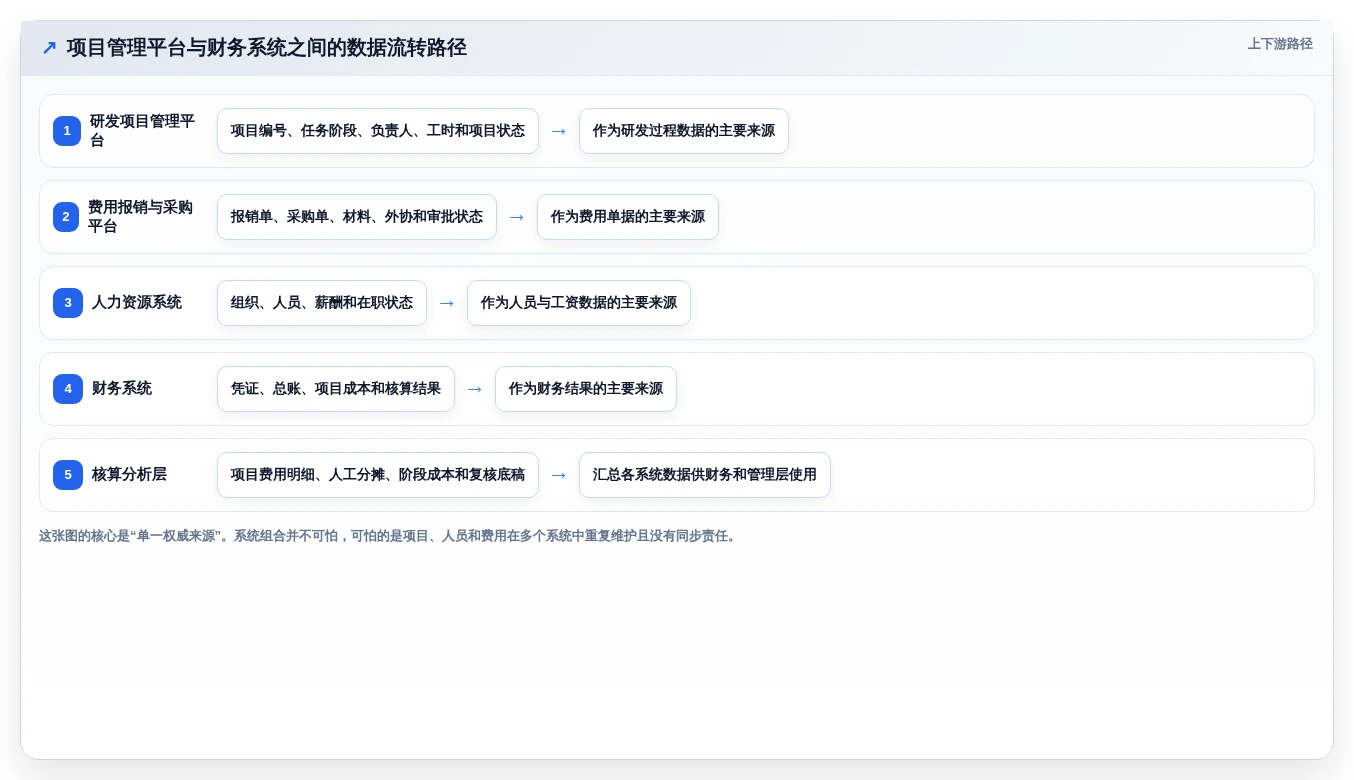Click the arrow in the 研发项目管理平台 row
This screenshot has height=780, width=1354.
click(x=559, y=131)
